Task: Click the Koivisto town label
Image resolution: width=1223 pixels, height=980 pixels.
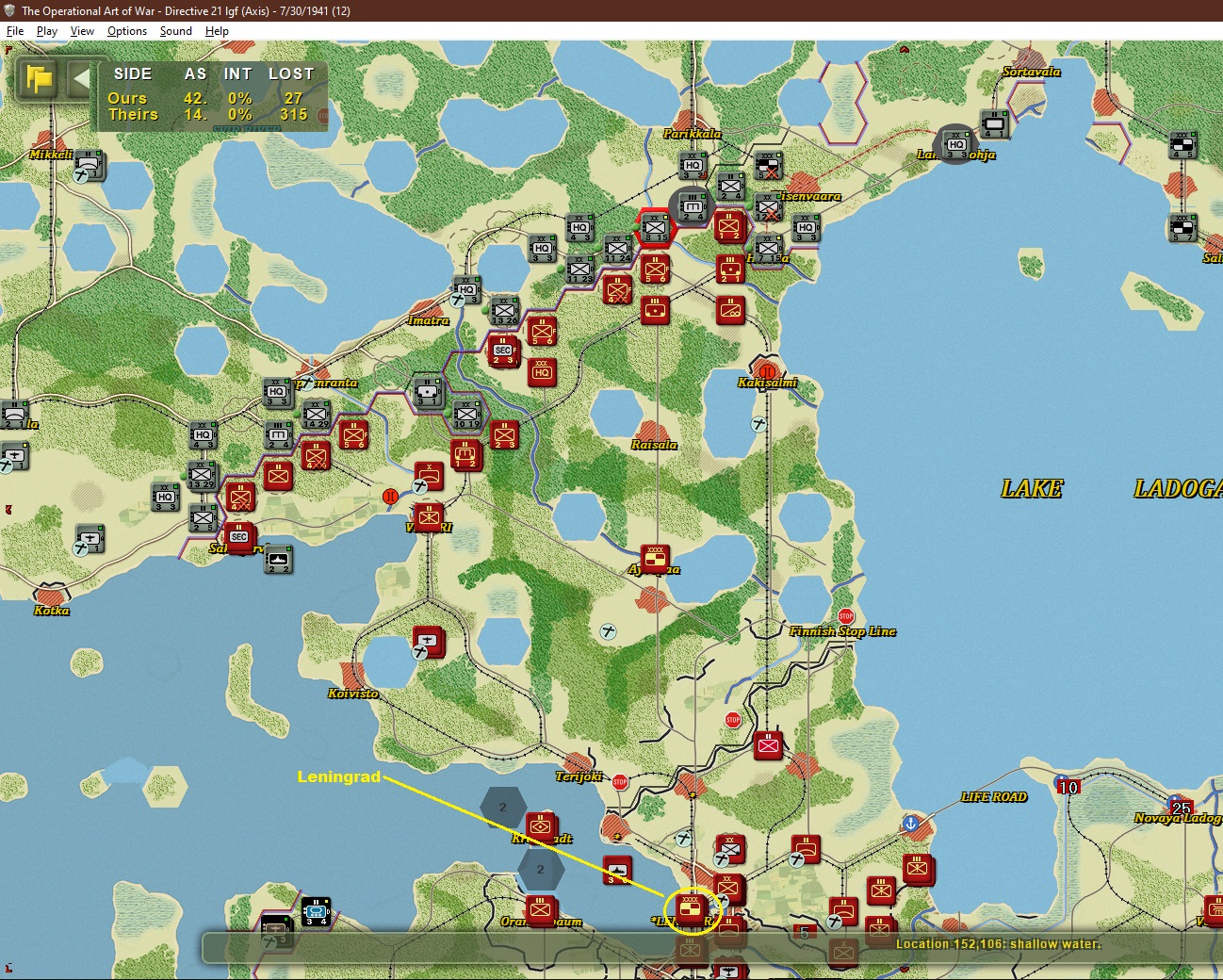Action: coord(352,694)
